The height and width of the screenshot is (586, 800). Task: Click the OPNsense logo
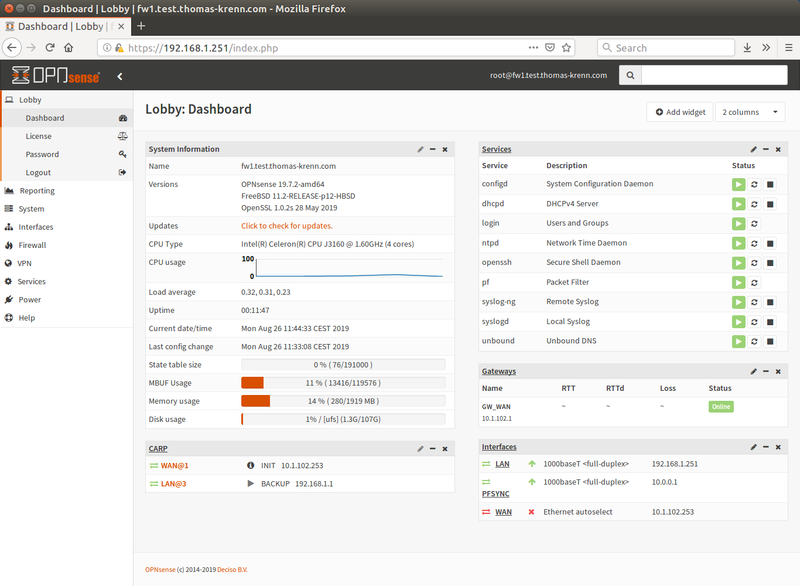click(x=56, y=75)
